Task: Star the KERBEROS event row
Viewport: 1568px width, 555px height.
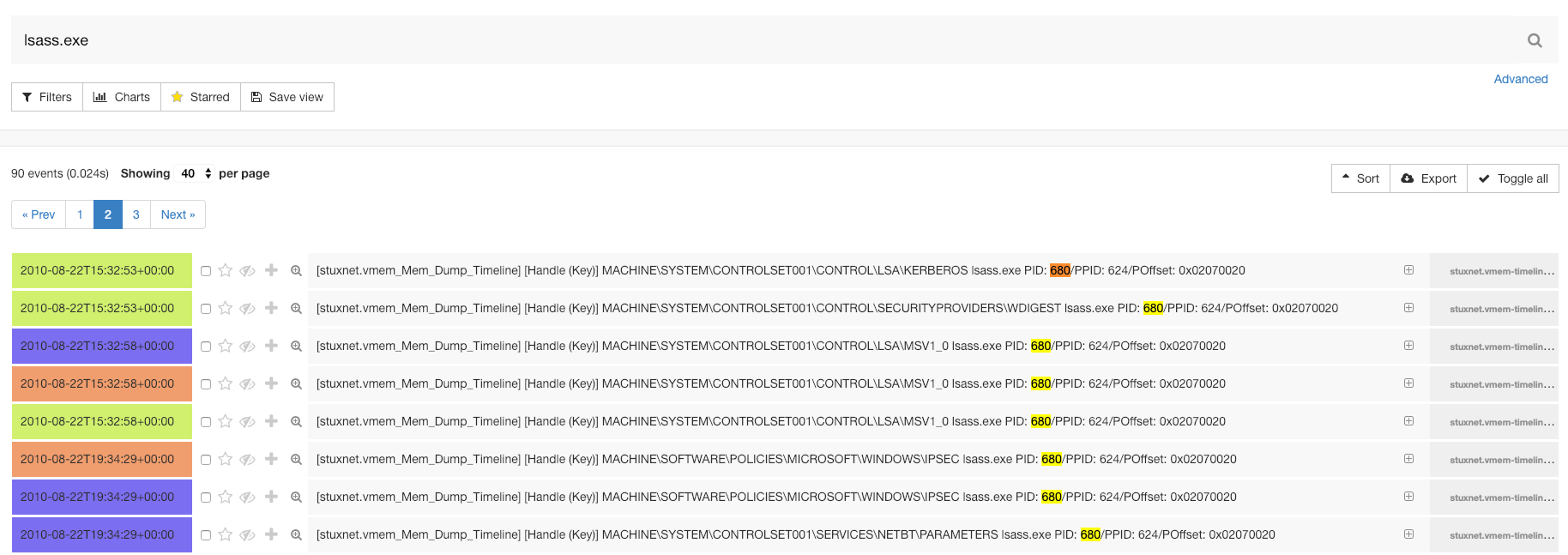Action: 226,270
